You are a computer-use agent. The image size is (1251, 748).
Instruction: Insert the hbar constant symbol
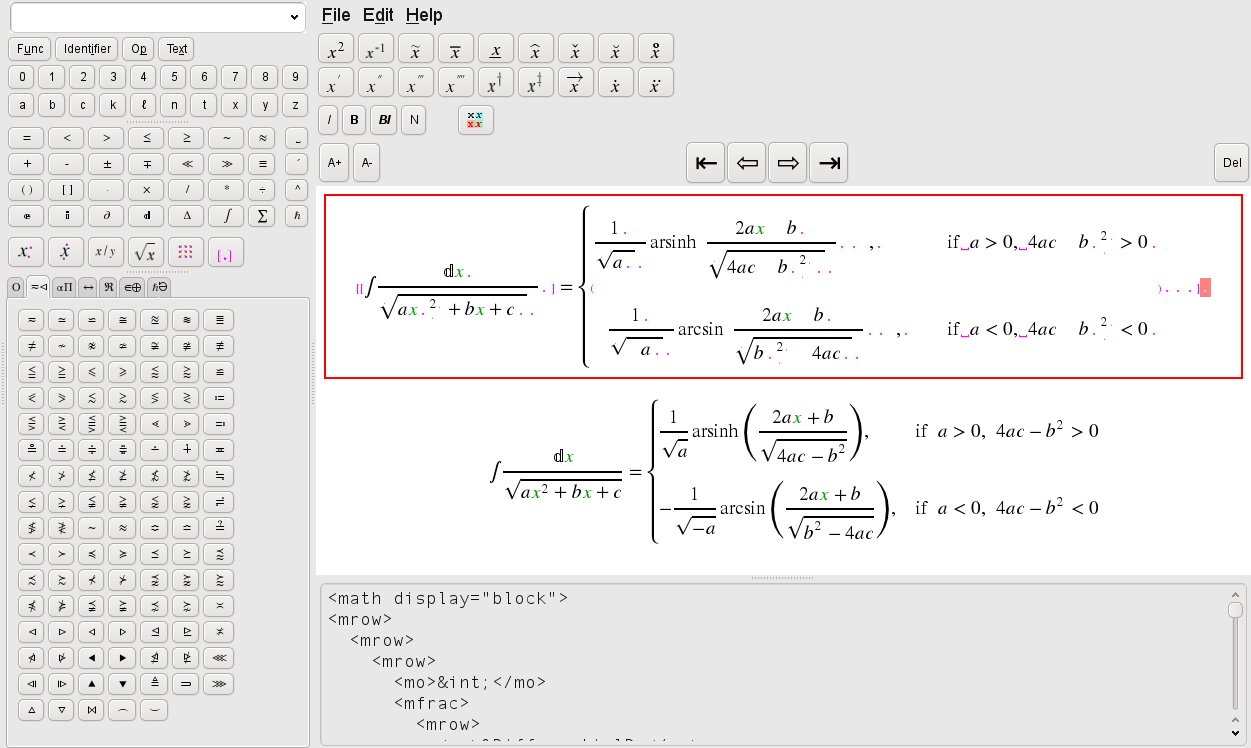point(295,215)
